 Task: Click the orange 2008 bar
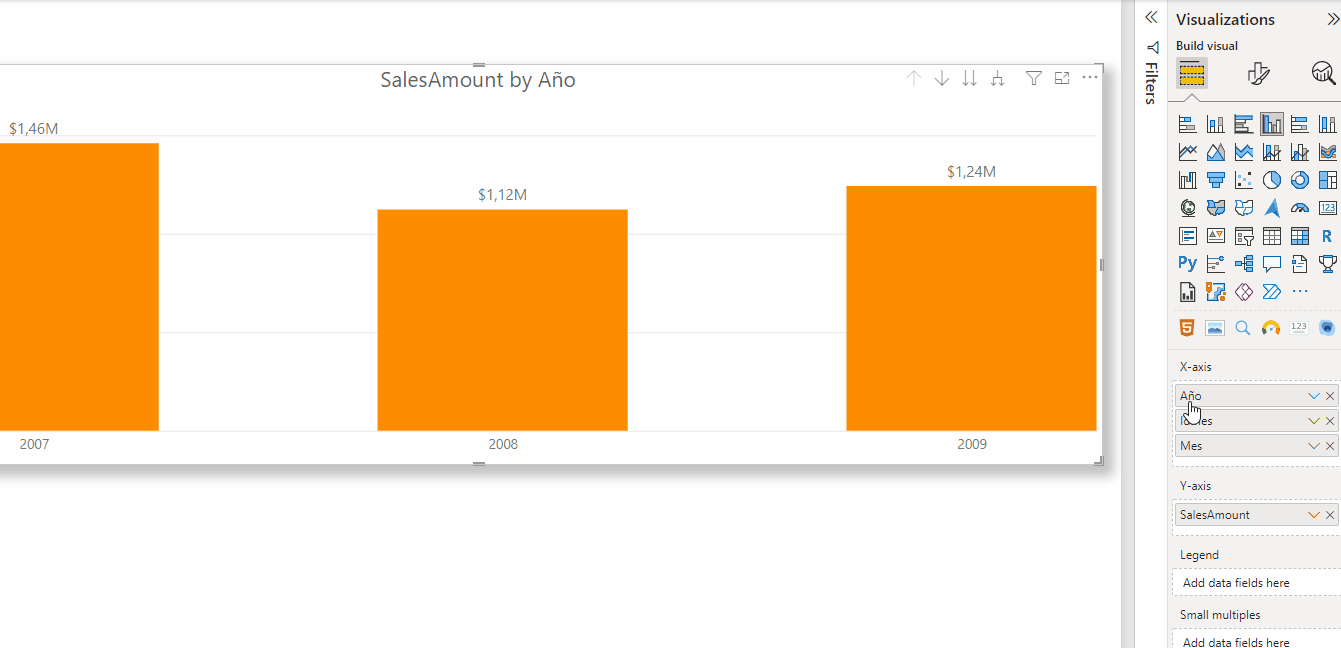pyautogui.click(x=502, y=320)
